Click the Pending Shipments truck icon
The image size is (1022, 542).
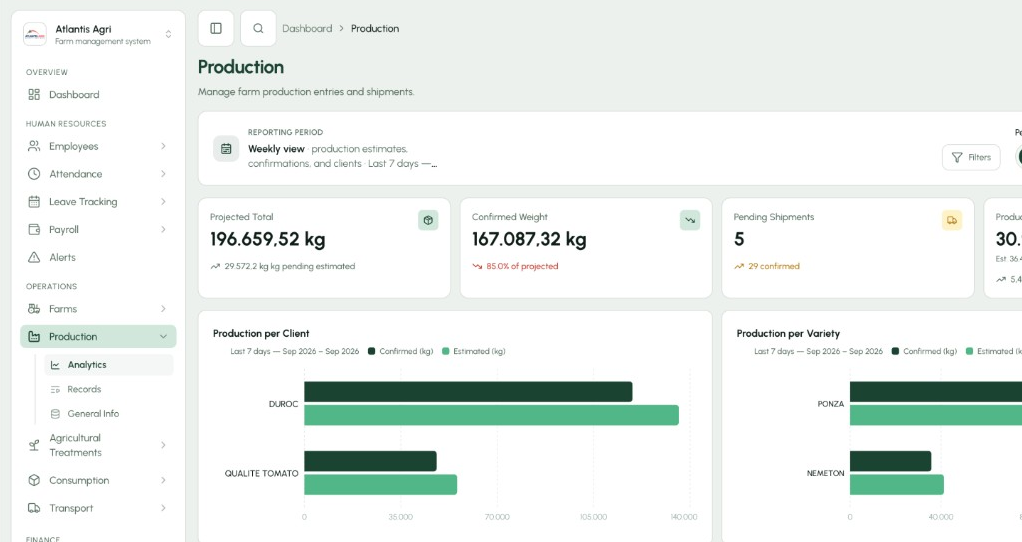(x=952, y=220)
